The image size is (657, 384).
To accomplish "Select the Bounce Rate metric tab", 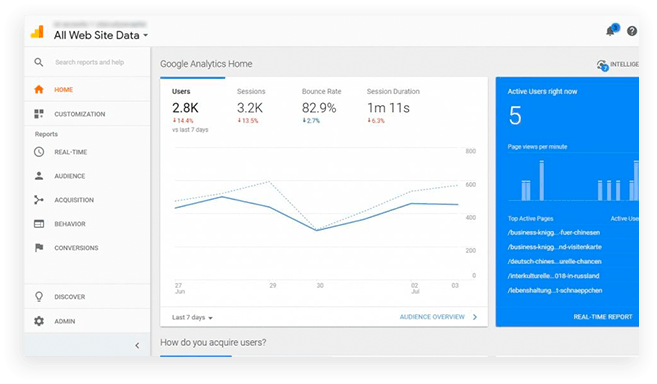I will (321, 106).
